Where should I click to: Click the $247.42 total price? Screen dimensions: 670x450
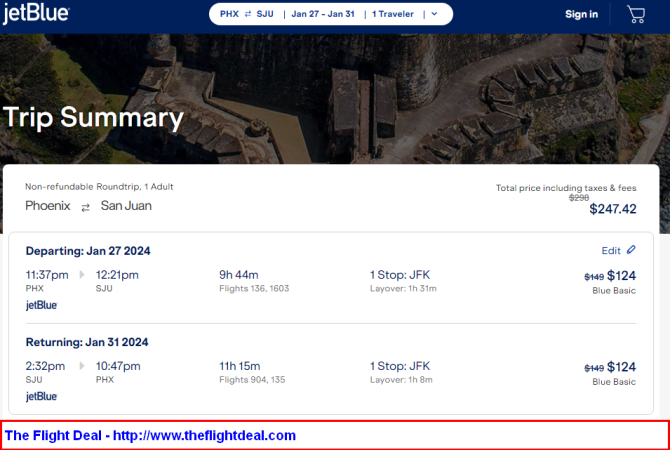[612, 209]
